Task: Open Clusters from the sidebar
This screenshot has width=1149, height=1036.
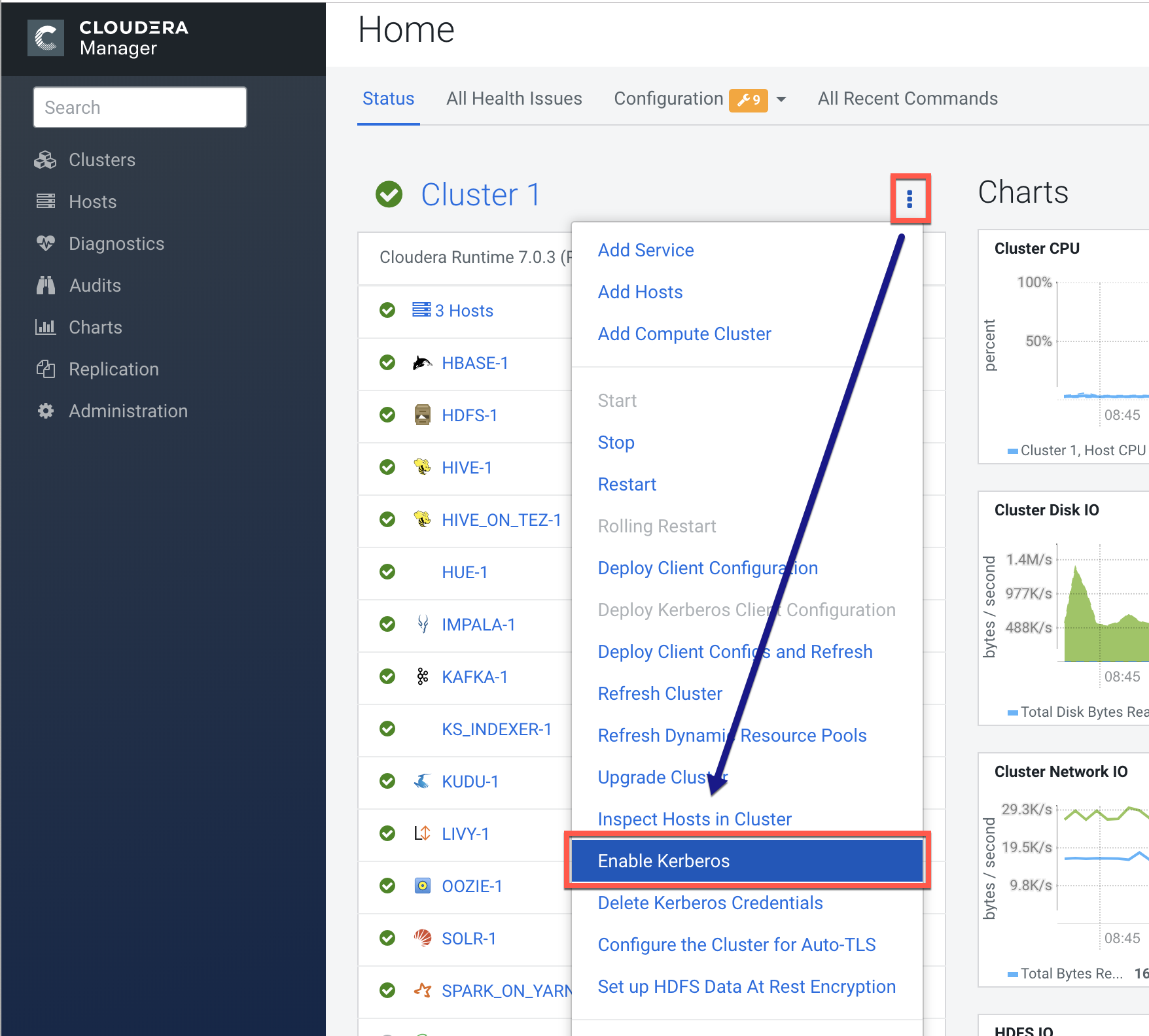Action: [x=101, y=160]
